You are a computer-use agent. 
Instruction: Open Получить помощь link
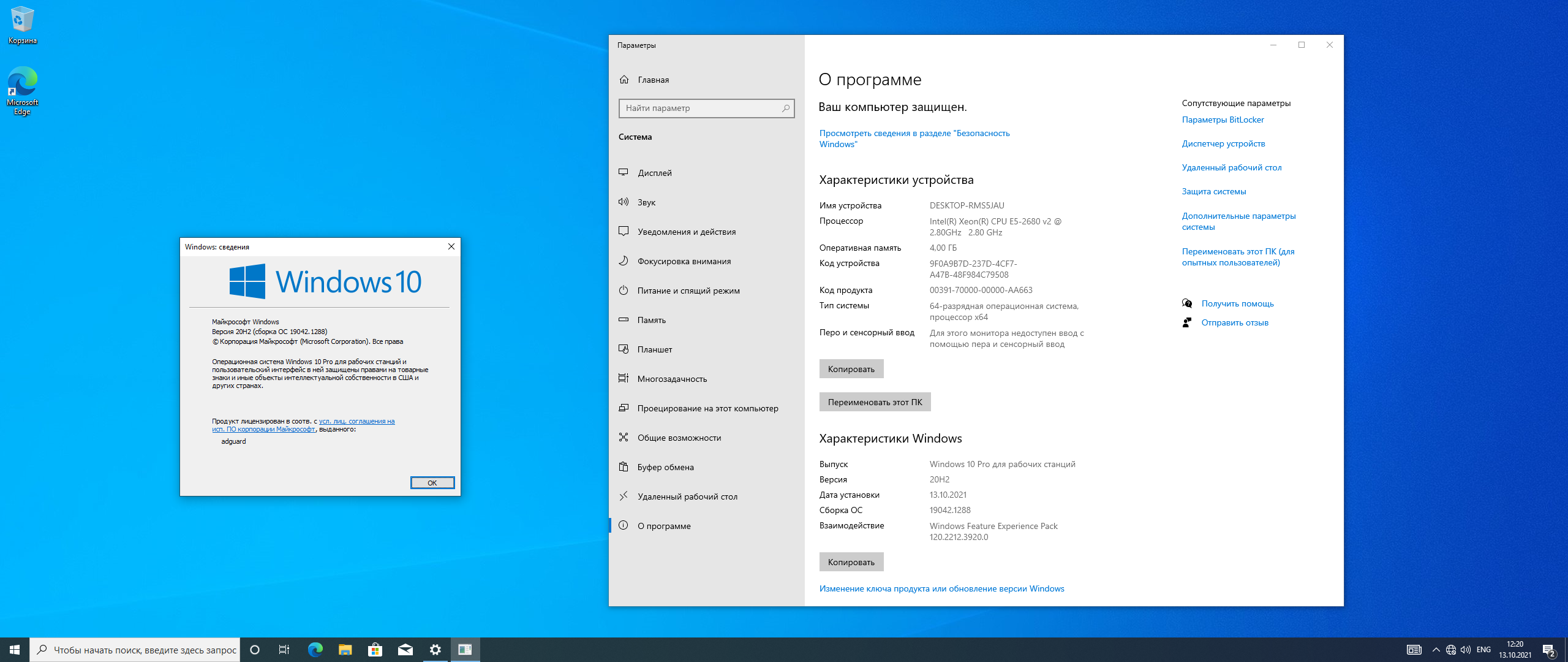[x=1237, y=303]
